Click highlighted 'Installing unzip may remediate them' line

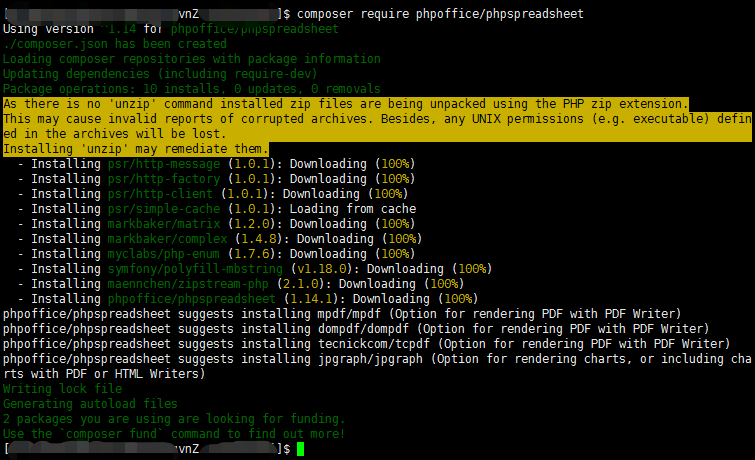click(x=136, y=149)
